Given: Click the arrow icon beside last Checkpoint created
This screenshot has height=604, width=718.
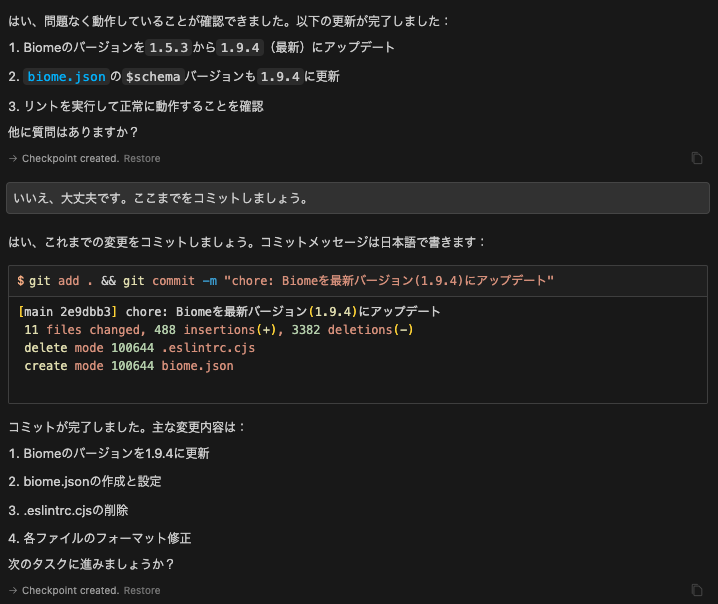Looking at the screenshot, I should (13, 590).
